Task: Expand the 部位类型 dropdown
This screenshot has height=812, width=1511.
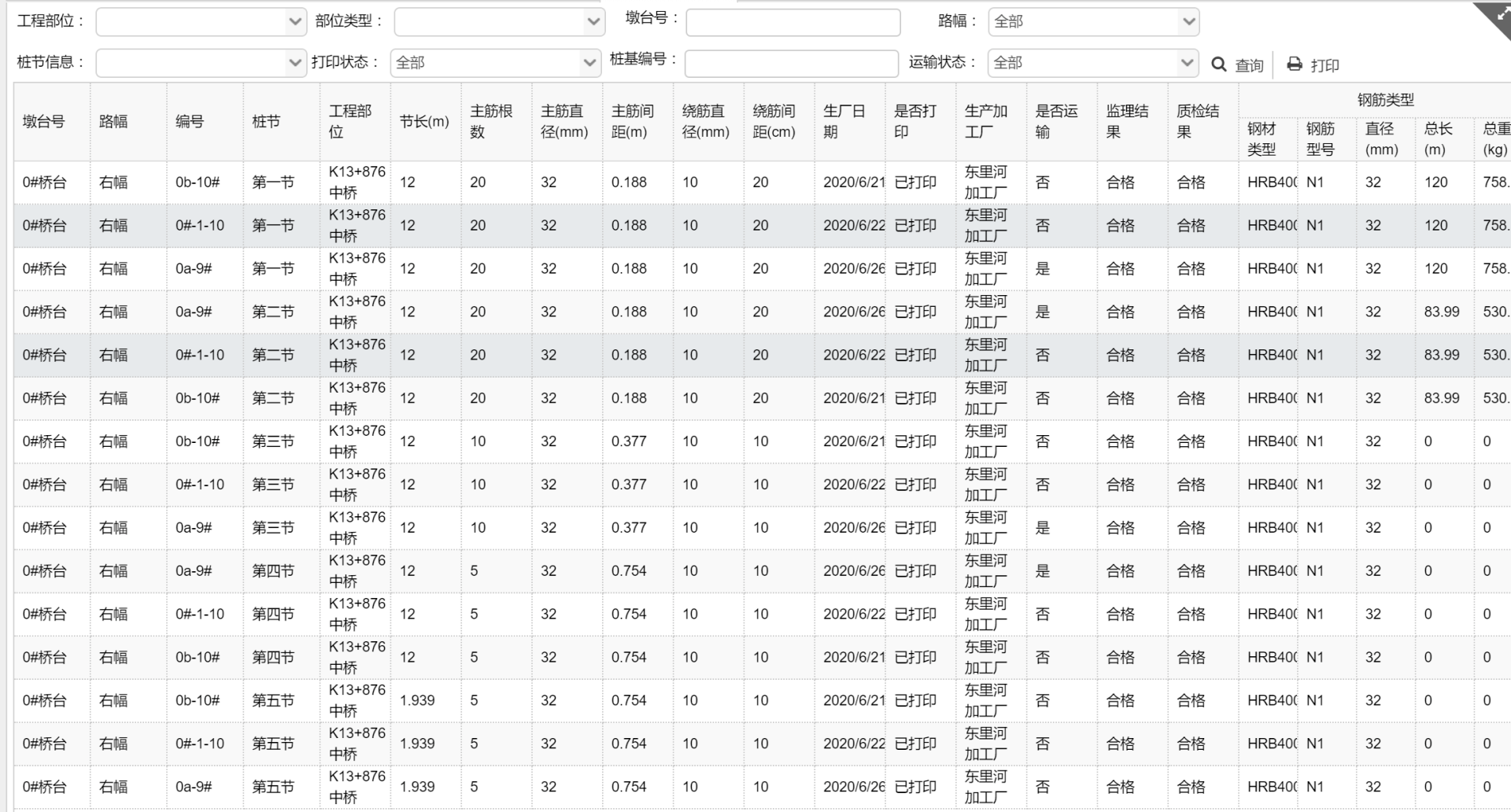Action: pyautogui.click(x=499, y=22)
